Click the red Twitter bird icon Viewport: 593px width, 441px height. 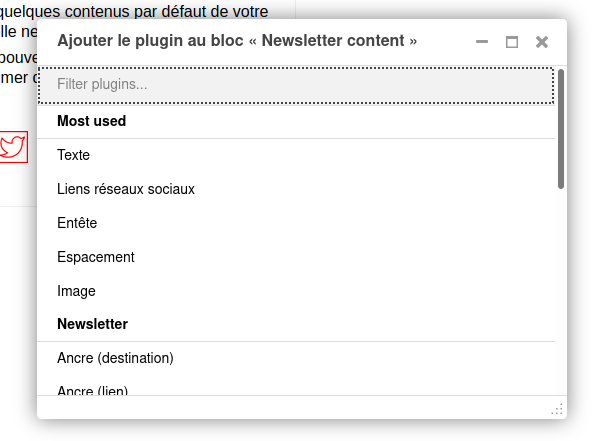[13, 147]
